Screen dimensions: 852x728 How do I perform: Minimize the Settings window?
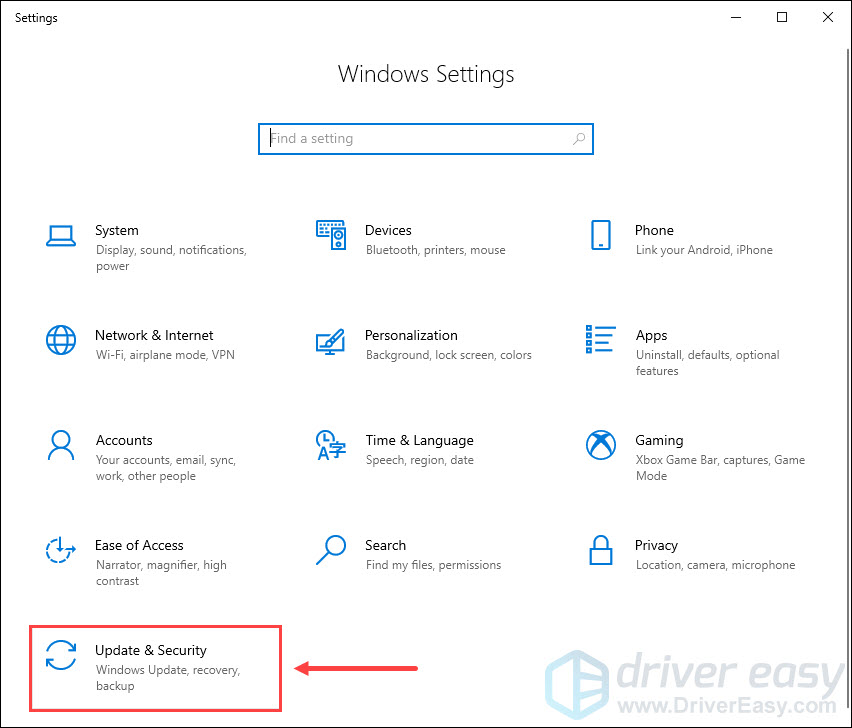[x=736, y=17]
